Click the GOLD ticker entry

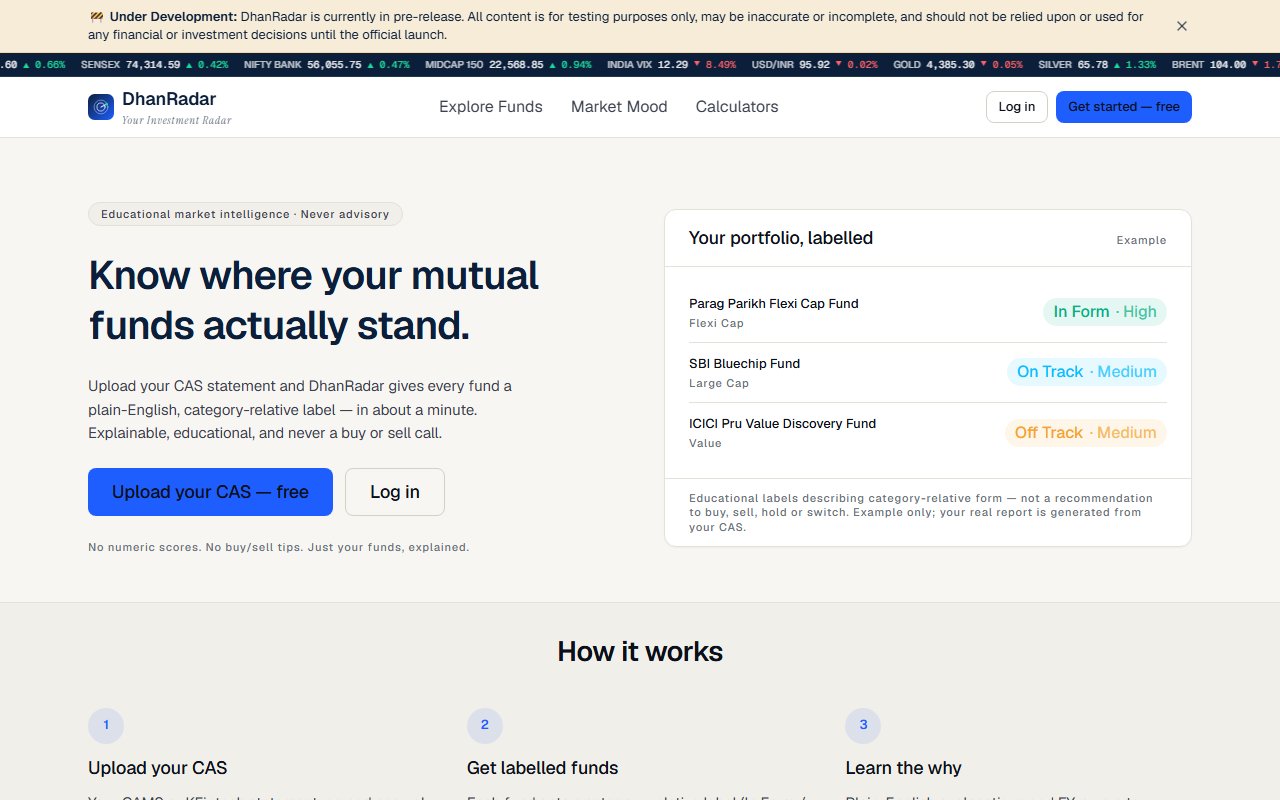click(958, 65)
